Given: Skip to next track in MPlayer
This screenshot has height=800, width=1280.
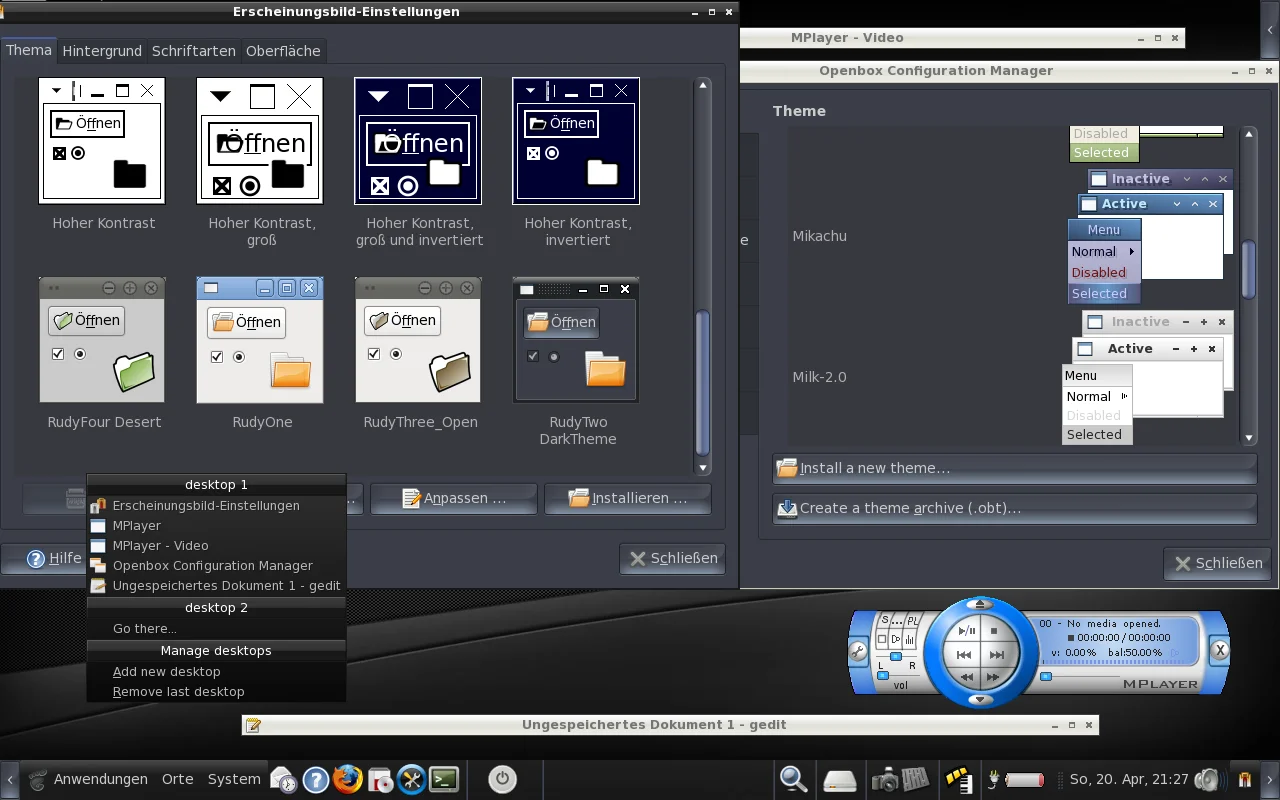Looking at the screenshot, I should coord(996,655).
